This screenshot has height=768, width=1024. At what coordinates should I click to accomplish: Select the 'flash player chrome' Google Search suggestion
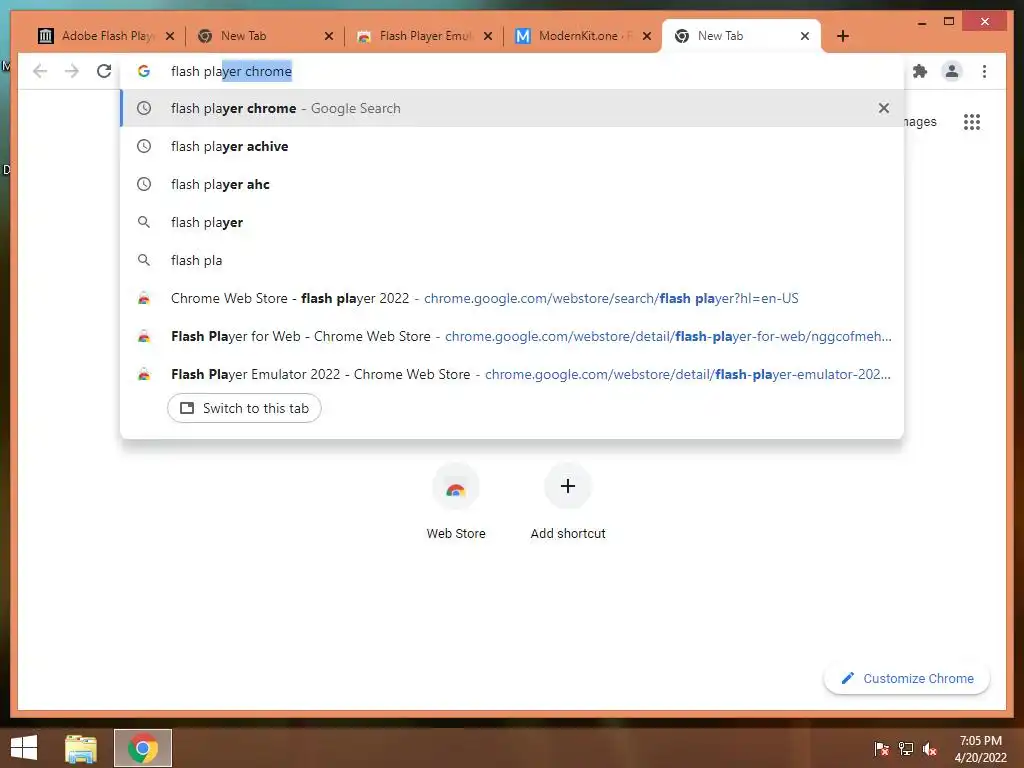point(512,108)
